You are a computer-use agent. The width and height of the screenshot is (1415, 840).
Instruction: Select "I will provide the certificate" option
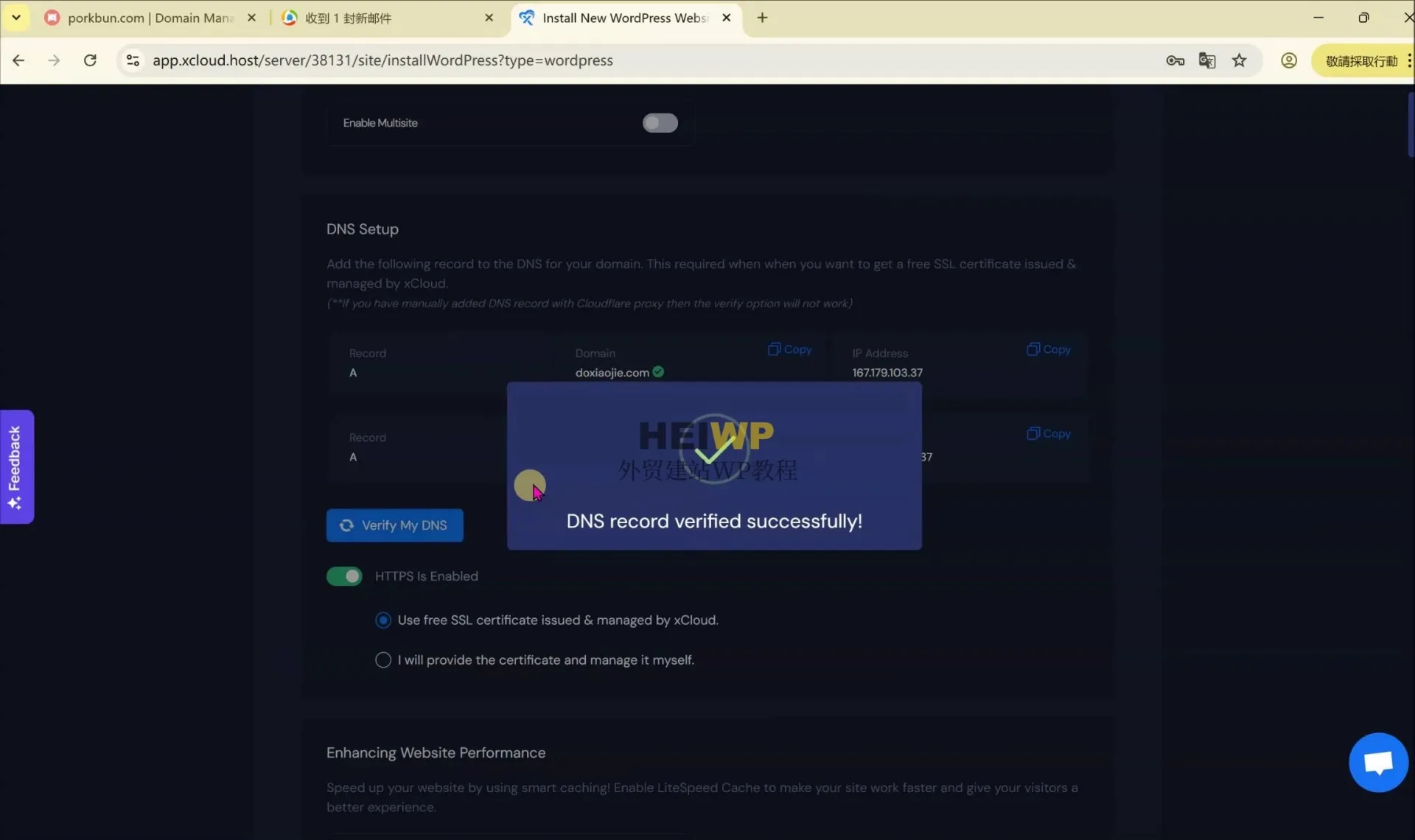coord(382,659)
